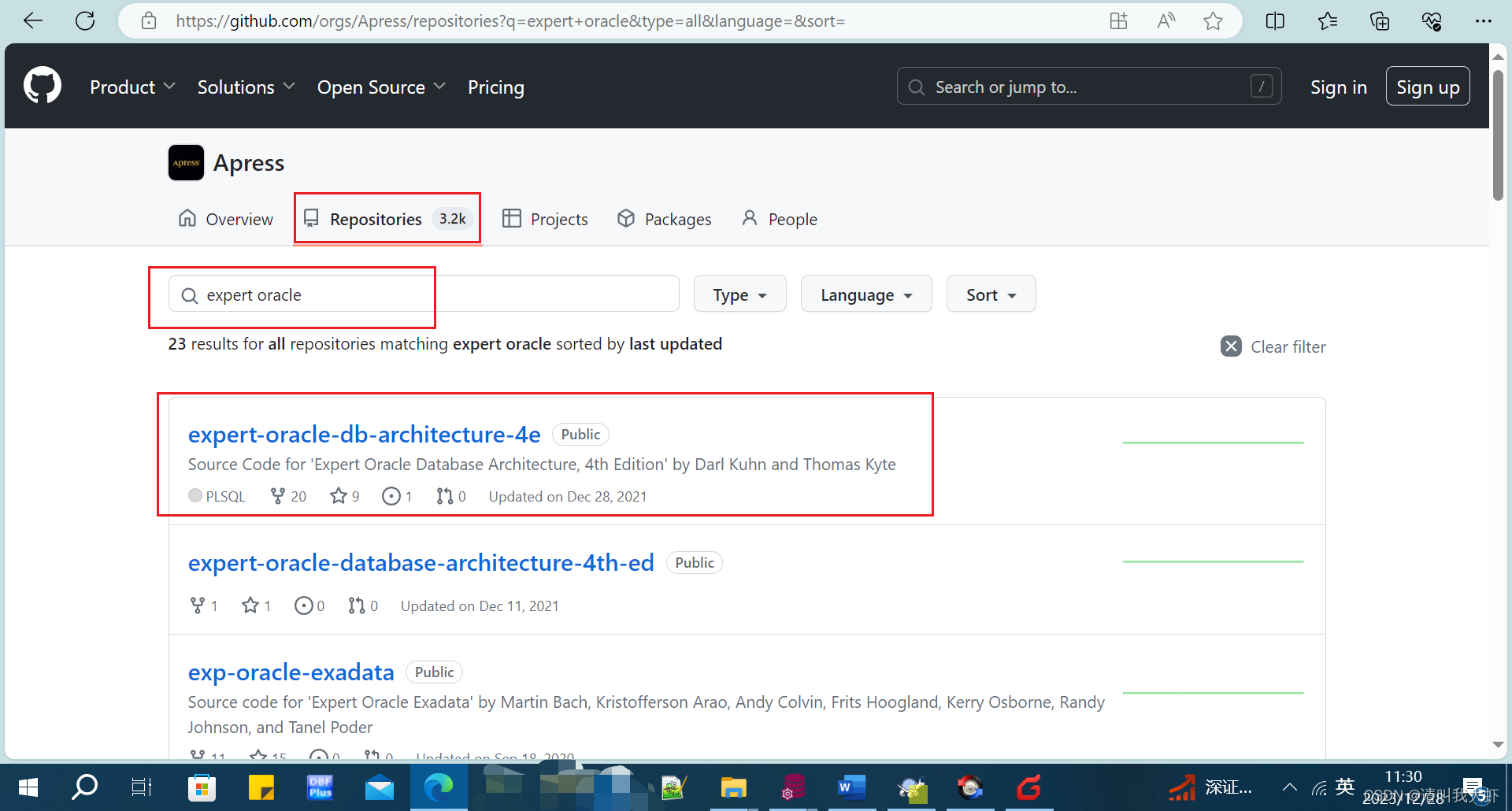
Task: Click the Sign up button
Action: coord(1428,87)
